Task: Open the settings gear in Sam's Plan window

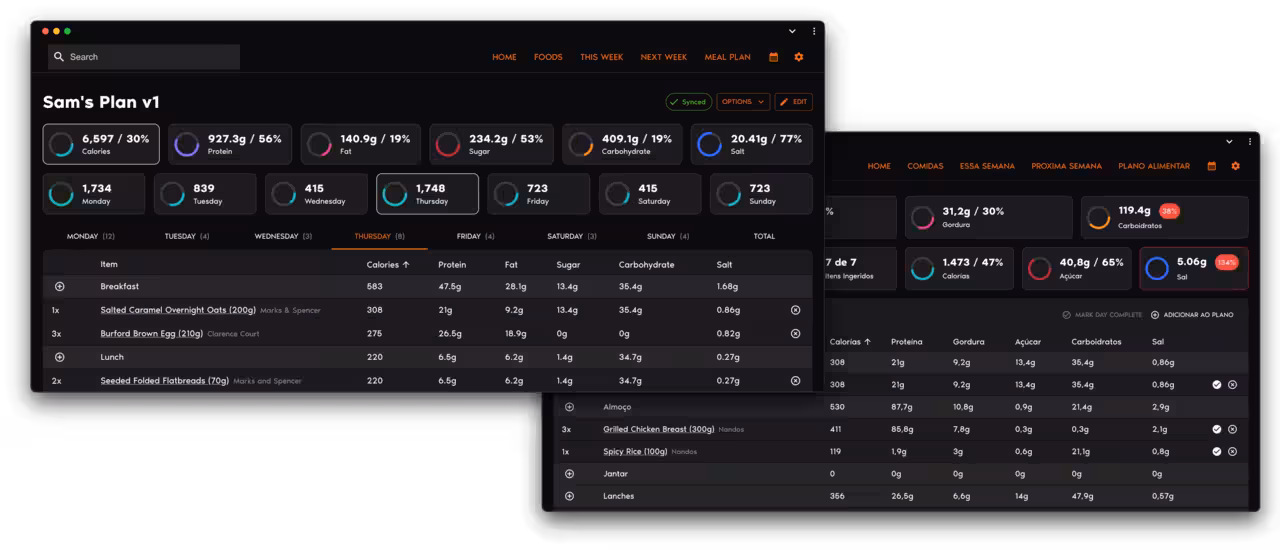Action: pos(799,57)
